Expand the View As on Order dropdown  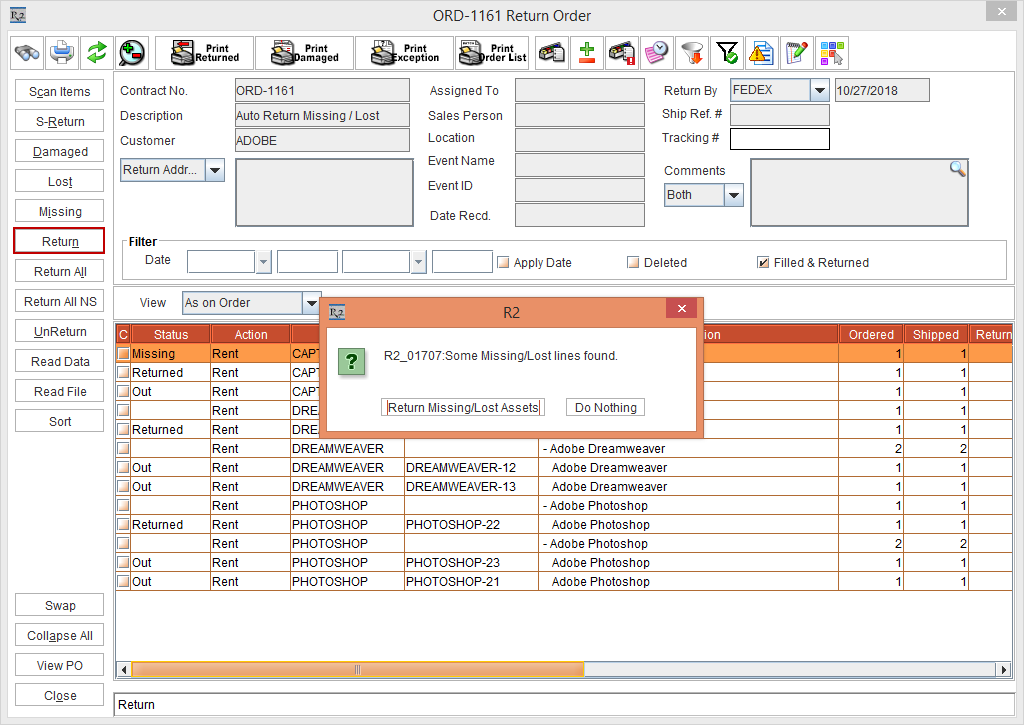(x=311, y=303)
